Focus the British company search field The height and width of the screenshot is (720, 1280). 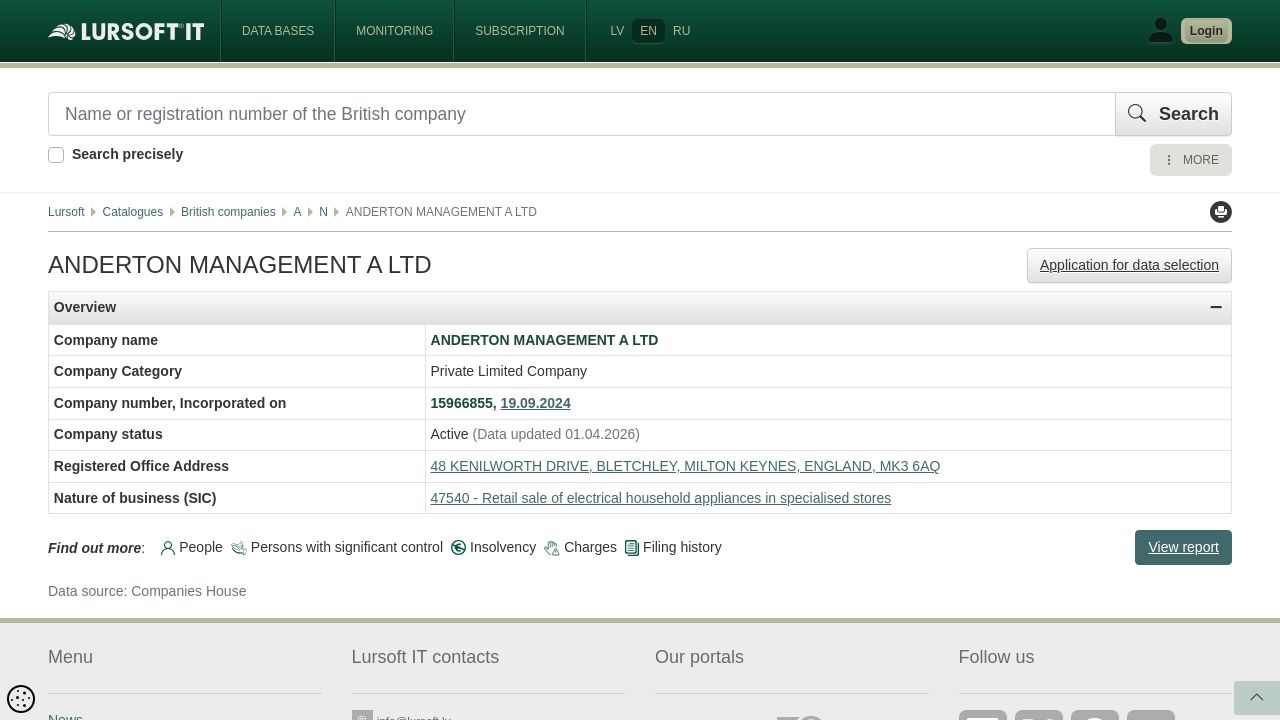click(x=581, y=114)
